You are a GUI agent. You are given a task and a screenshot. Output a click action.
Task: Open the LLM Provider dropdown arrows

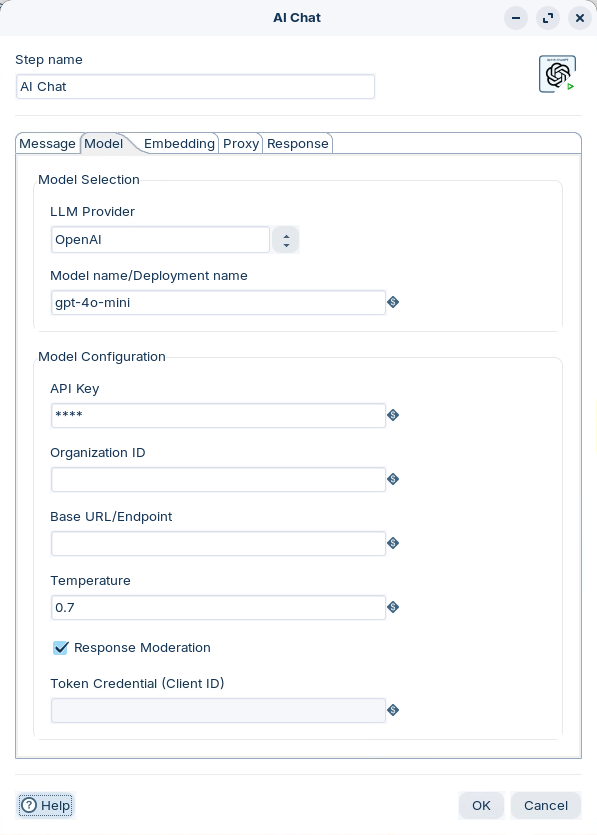[x=286, y=240]
